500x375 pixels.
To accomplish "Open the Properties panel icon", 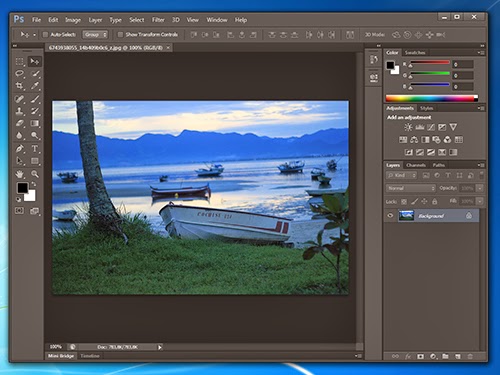I will [x=374, y=77].
